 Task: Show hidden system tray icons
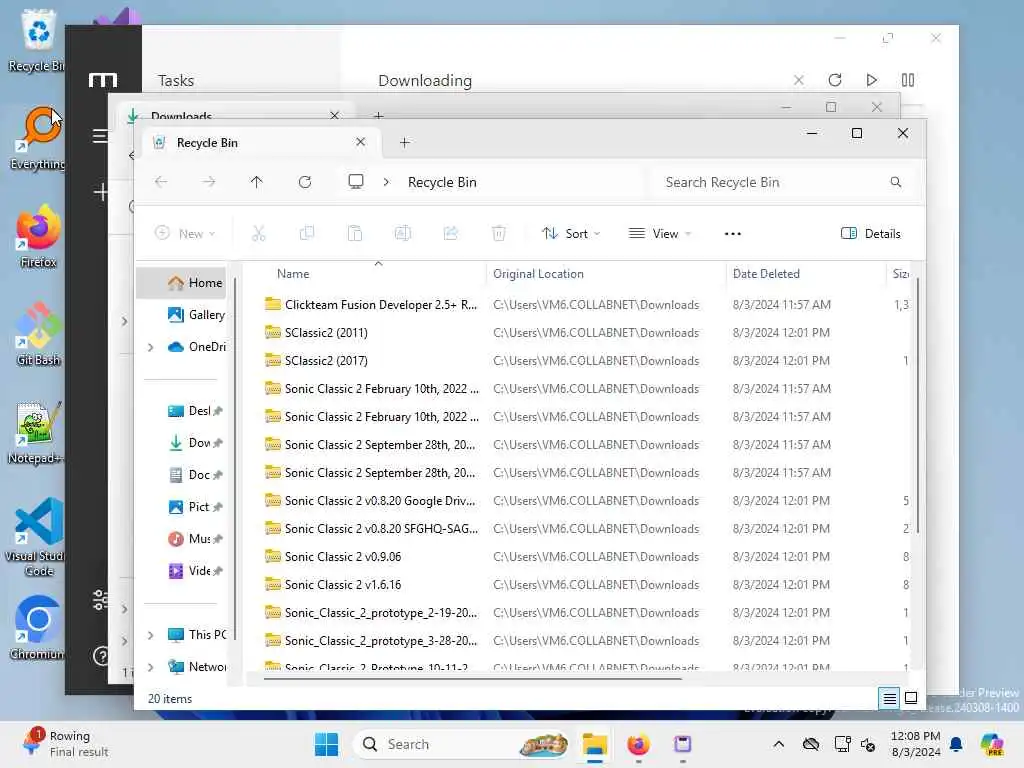click(778, 744)
